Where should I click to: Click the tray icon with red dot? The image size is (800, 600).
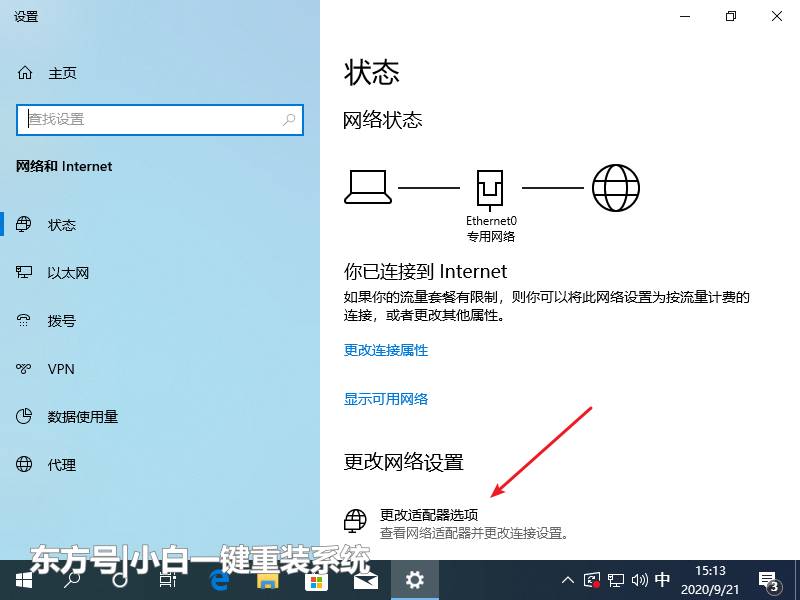(x=592, y=580)
